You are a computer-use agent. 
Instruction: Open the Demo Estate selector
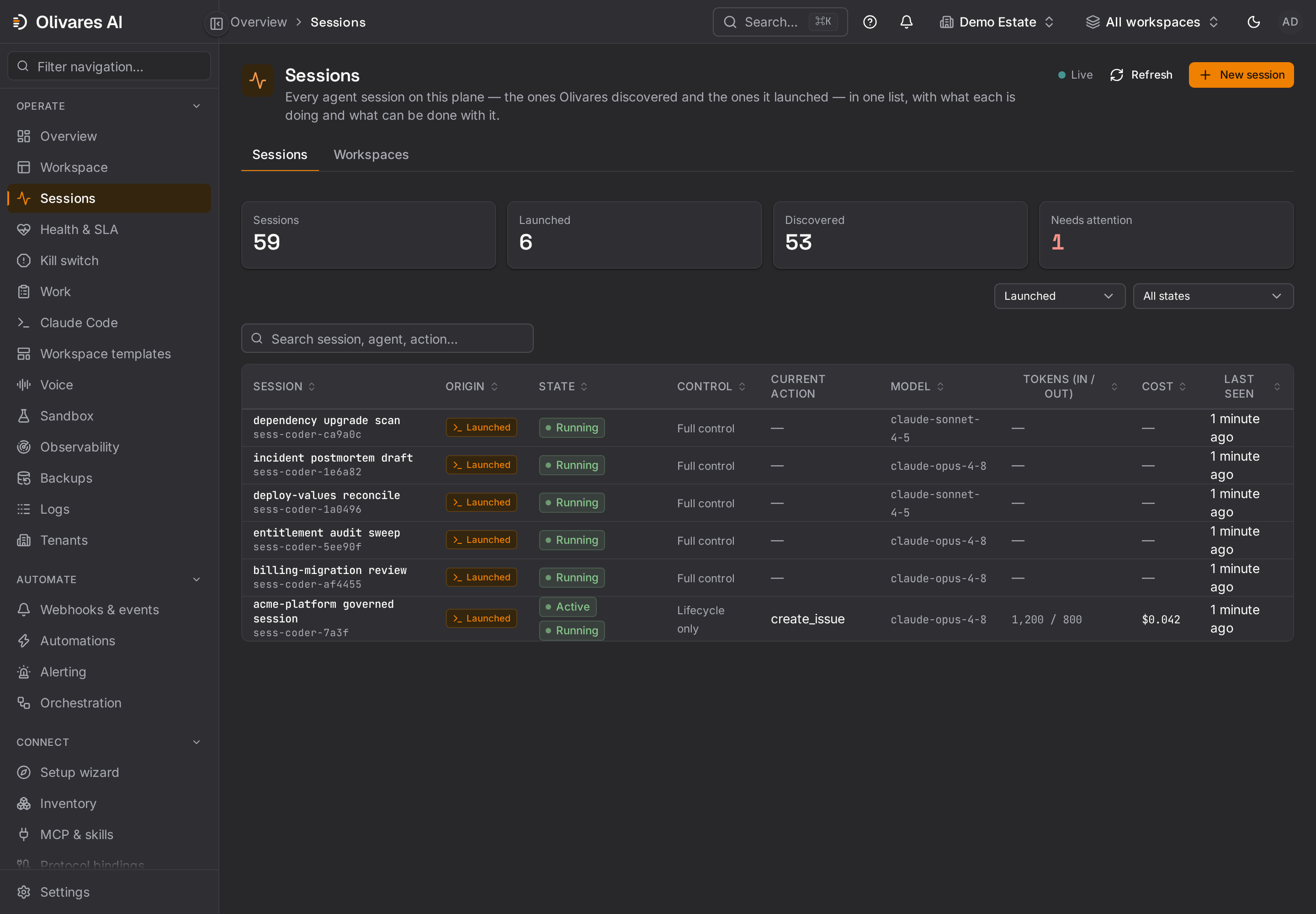(x=997, y=22)
